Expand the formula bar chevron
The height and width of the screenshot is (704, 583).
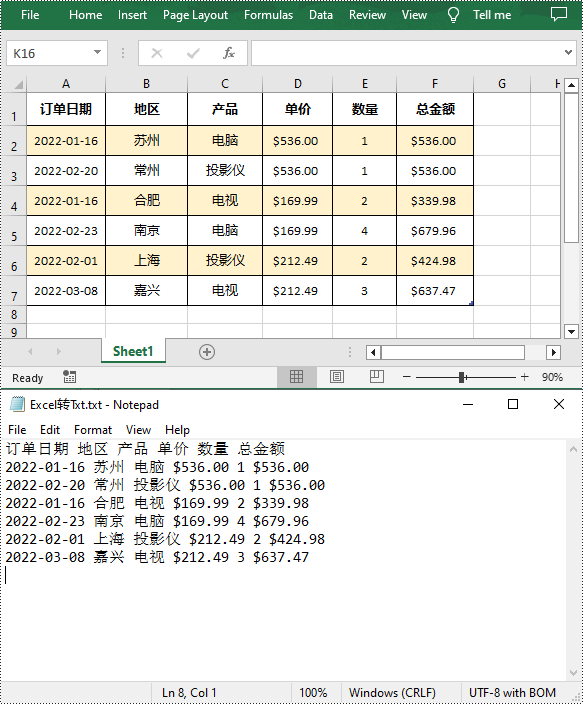(568, 53)
